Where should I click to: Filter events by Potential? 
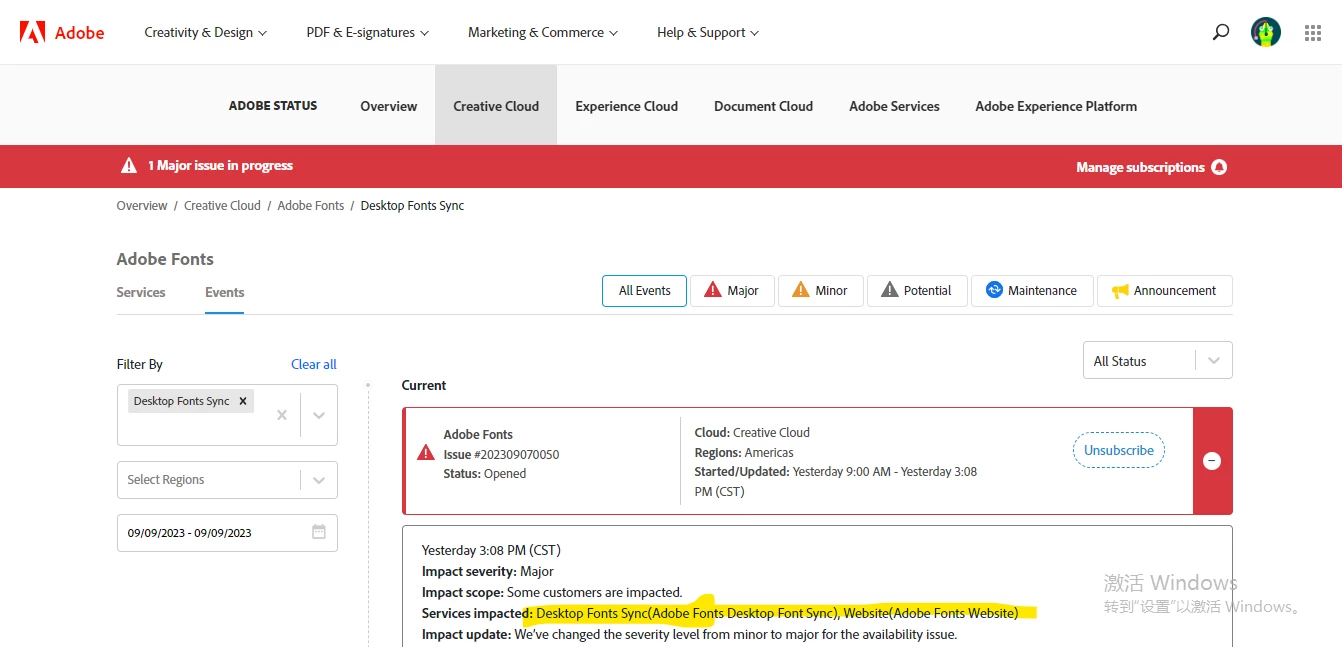click(x=917, y=291)
